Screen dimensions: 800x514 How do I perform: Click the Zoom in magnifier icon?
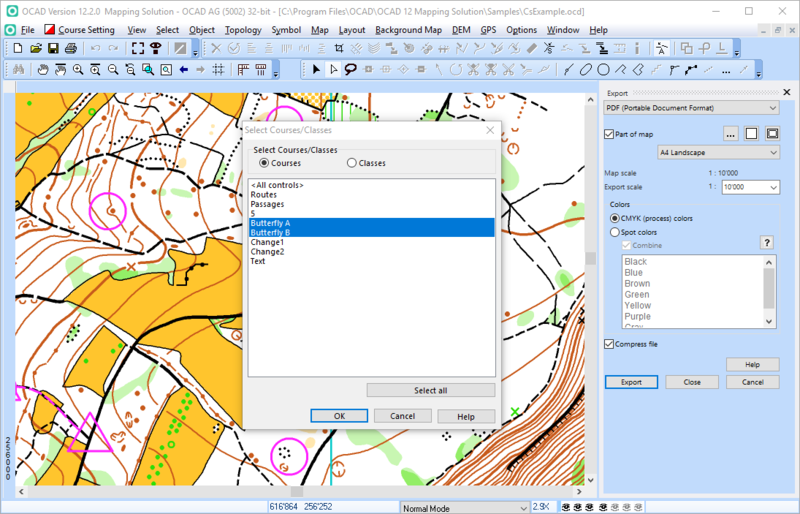point(78,69)
